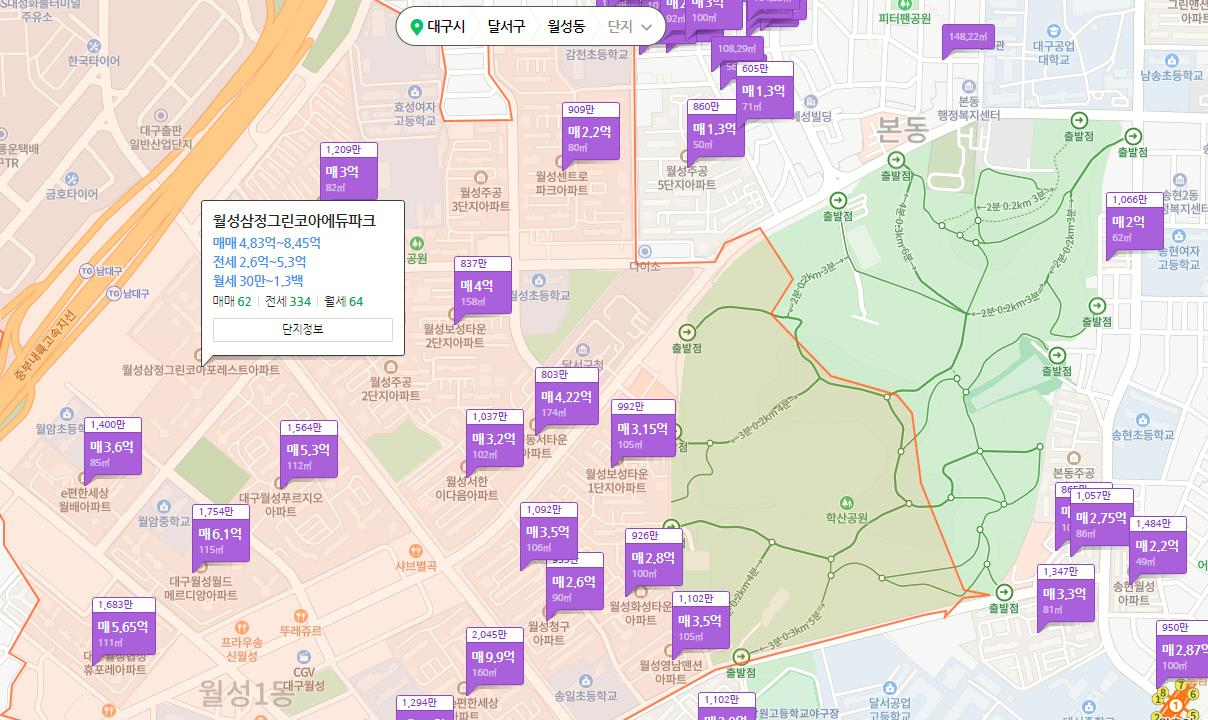Image resolution: width=1208 pixels, height=720 pixels.
Task: Open the 매2.75억 86㎡ price marker
Action: tap(1104, 523)
